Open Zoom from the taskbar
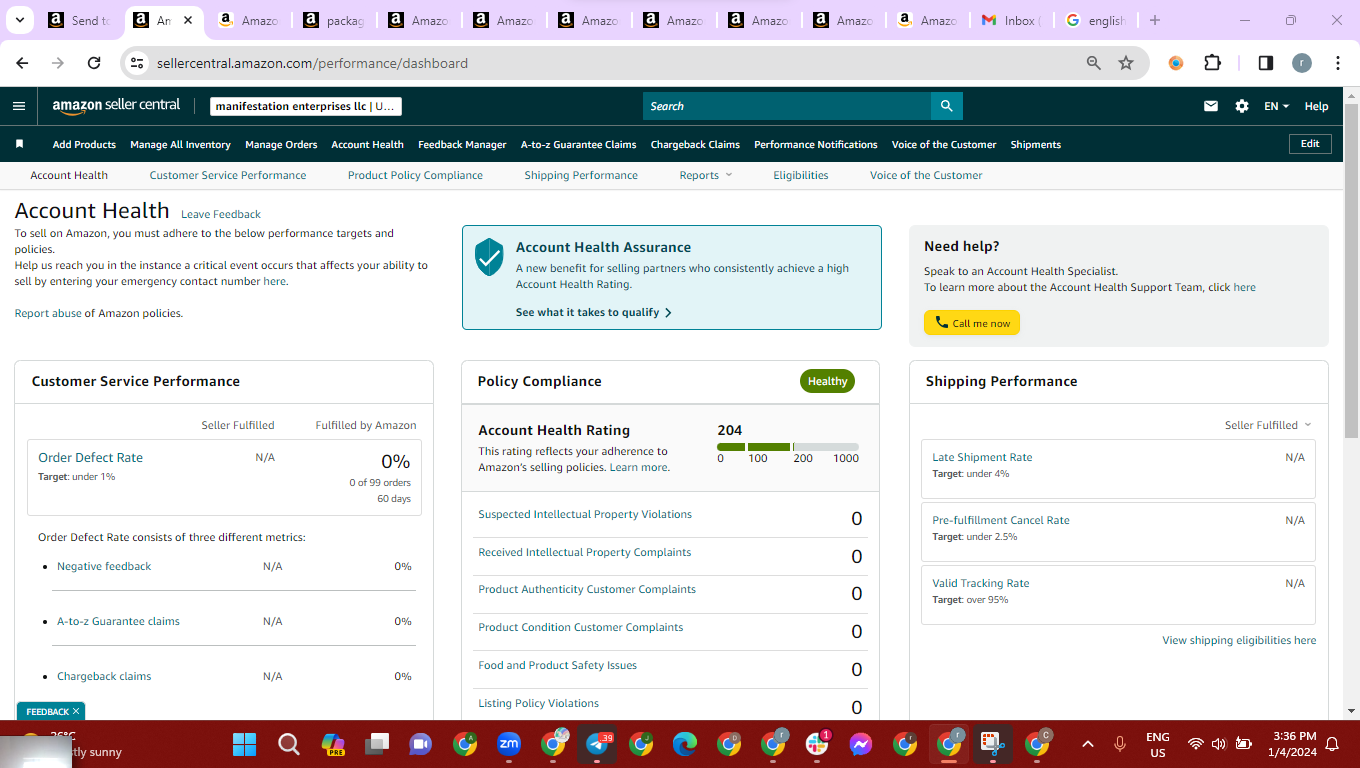 point(509,744)
